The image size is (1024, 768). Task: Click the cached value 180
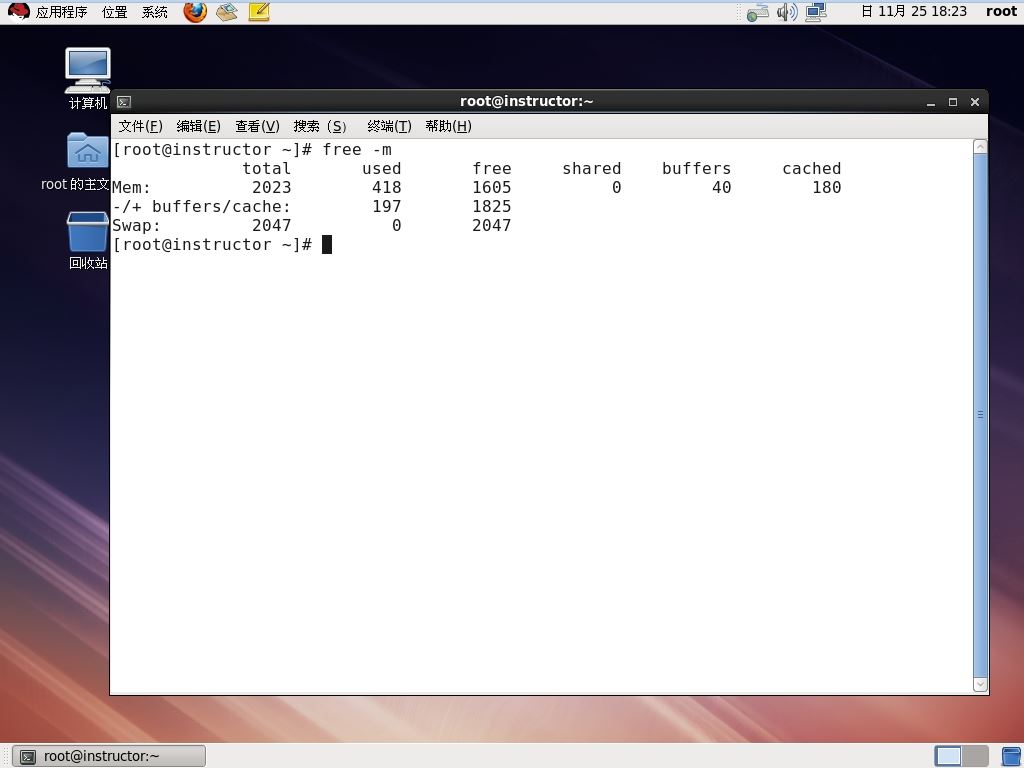tap(827, 187)
